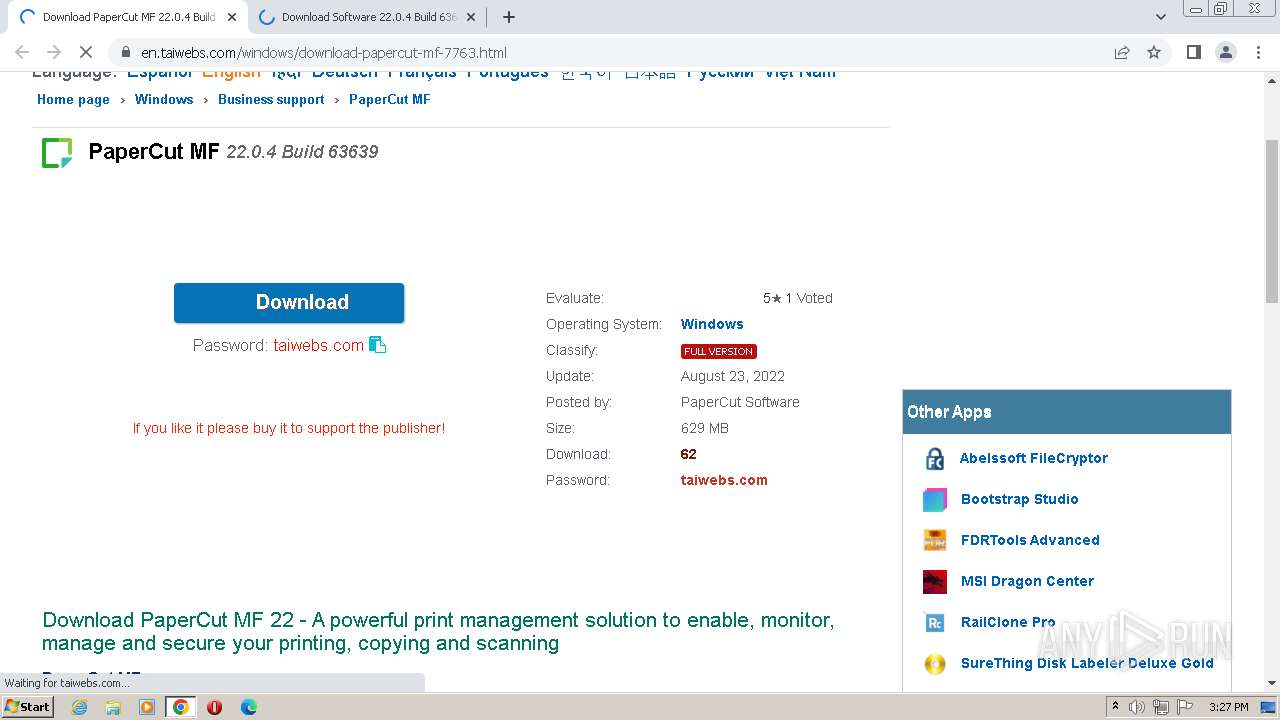Image resolution: width=1280 pixels, height=720 pixels.
Task: Copy password using the clipboard icon
Action: pos(377,345)
